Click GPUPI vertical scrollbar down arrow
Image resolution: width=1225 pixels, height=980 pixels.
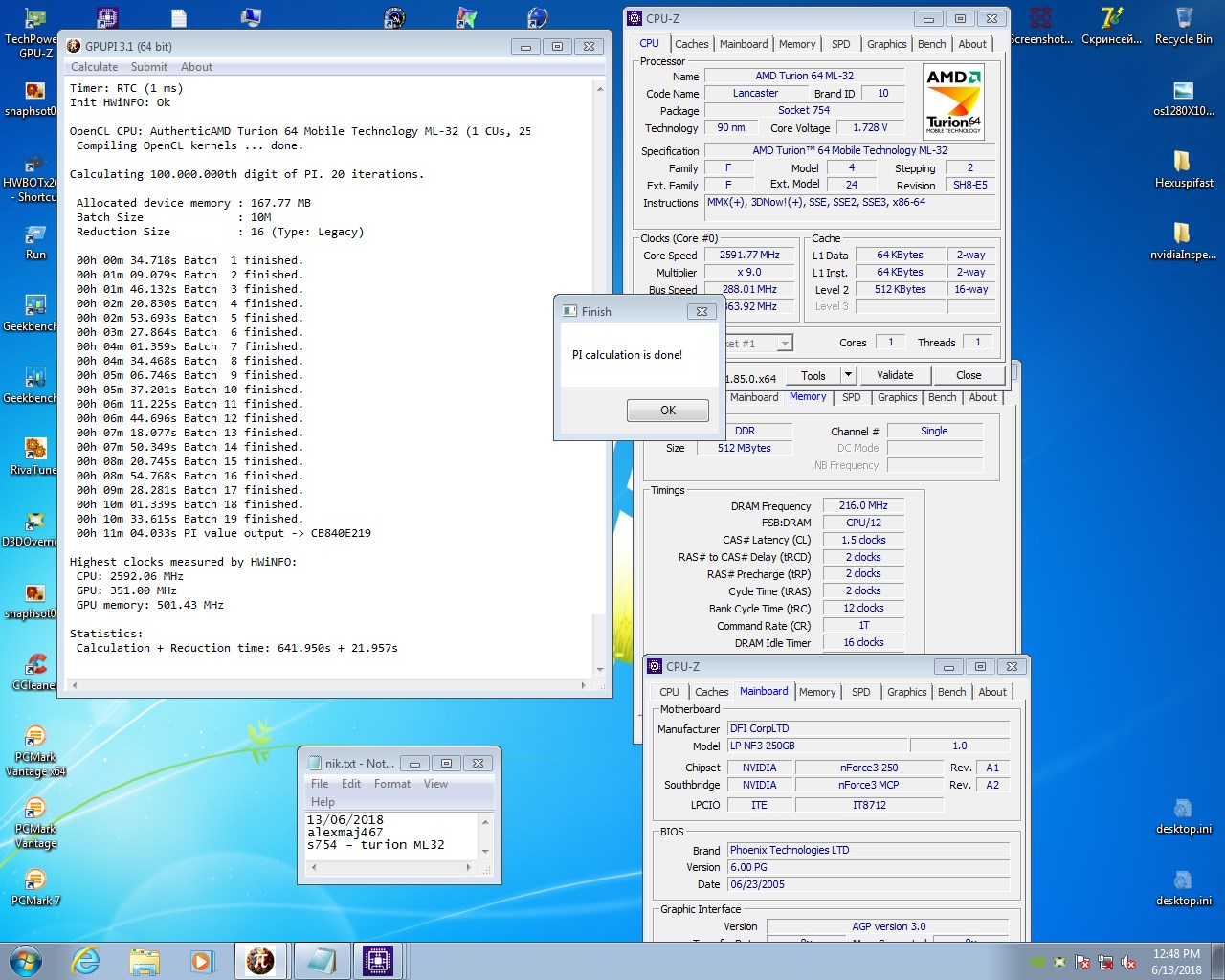pyautogui.click(x=600, y=669)
